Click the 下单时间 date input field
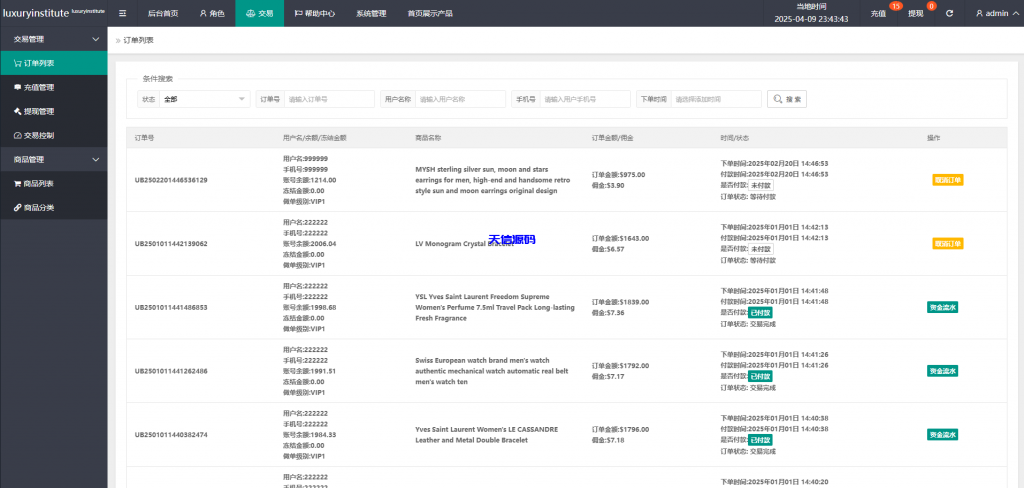This screenshot has height=488, width=1024. [716, 99]
